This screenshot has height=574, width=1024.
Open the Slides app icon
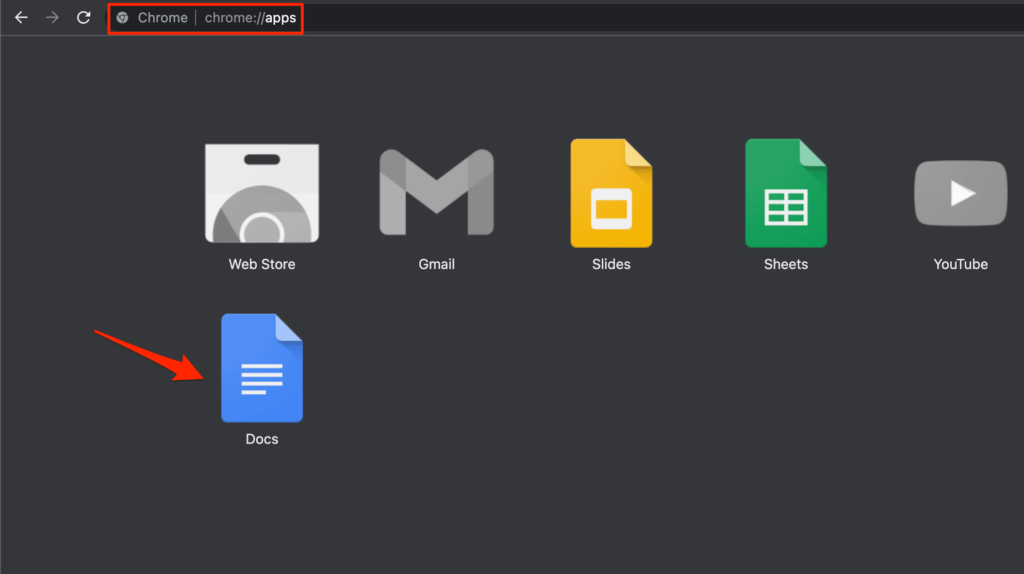click(611, 193)
